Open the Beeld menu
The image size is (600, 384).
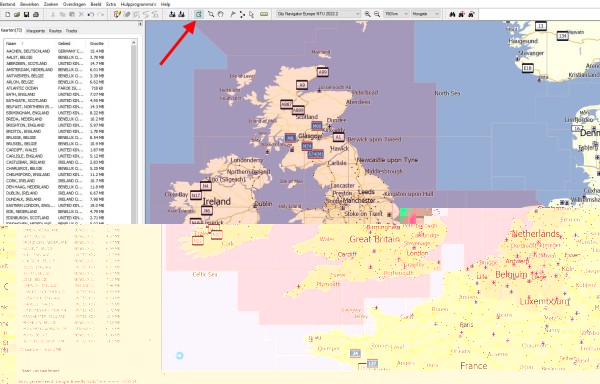pyautogui.click(x=96, y=4)
